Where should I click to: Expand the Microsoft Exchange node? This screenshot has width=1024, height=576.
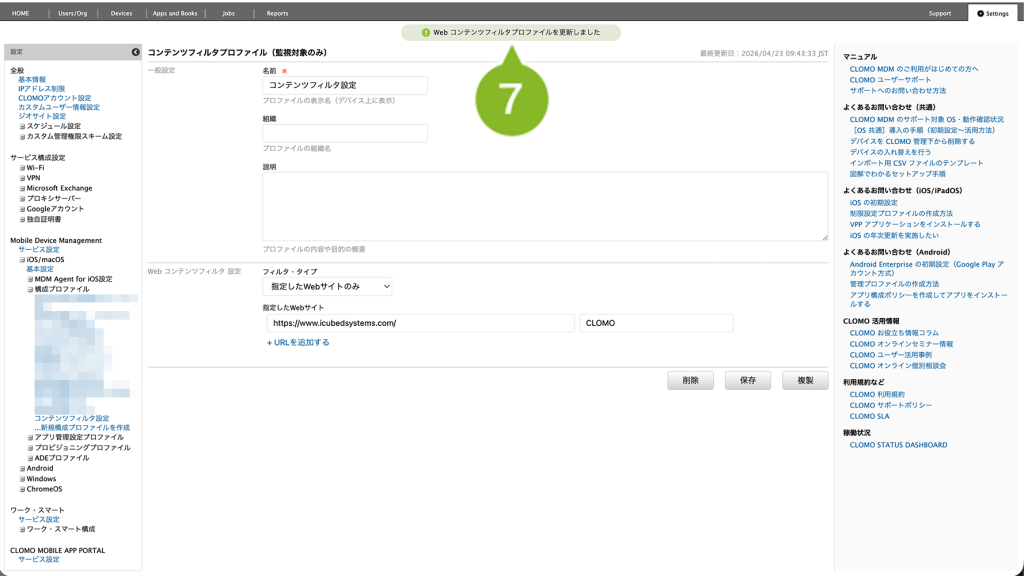22,188
